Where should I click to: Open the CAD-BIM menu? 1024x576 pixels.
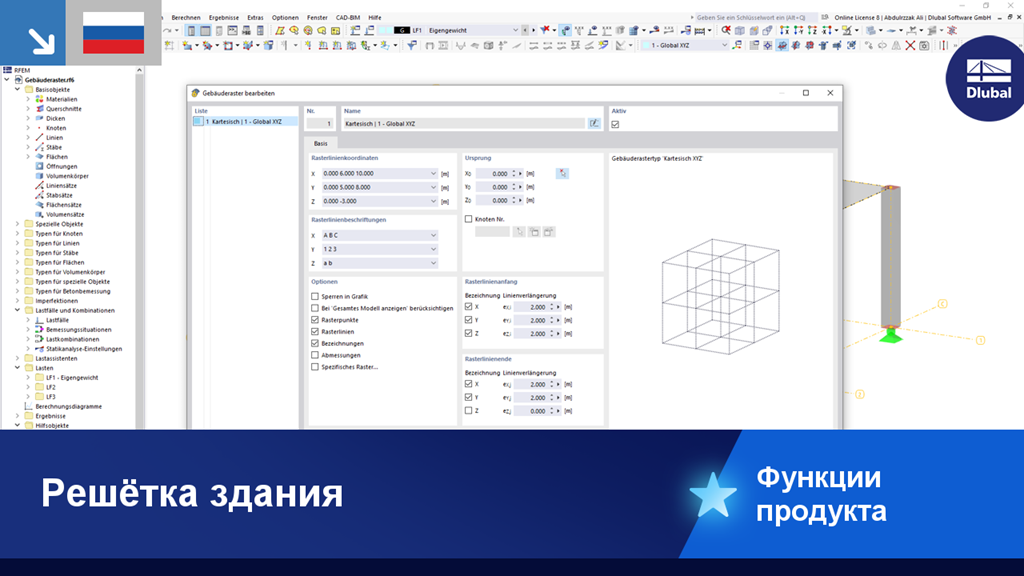click(x=347, y=18)
